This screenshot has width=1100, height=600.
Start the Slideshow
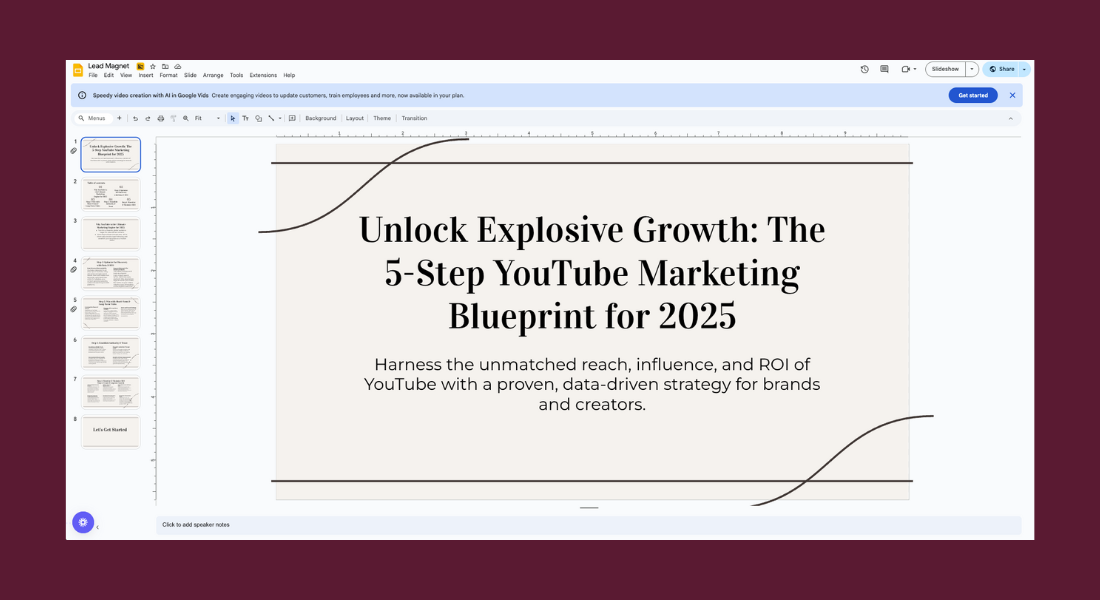pos(945,69)
